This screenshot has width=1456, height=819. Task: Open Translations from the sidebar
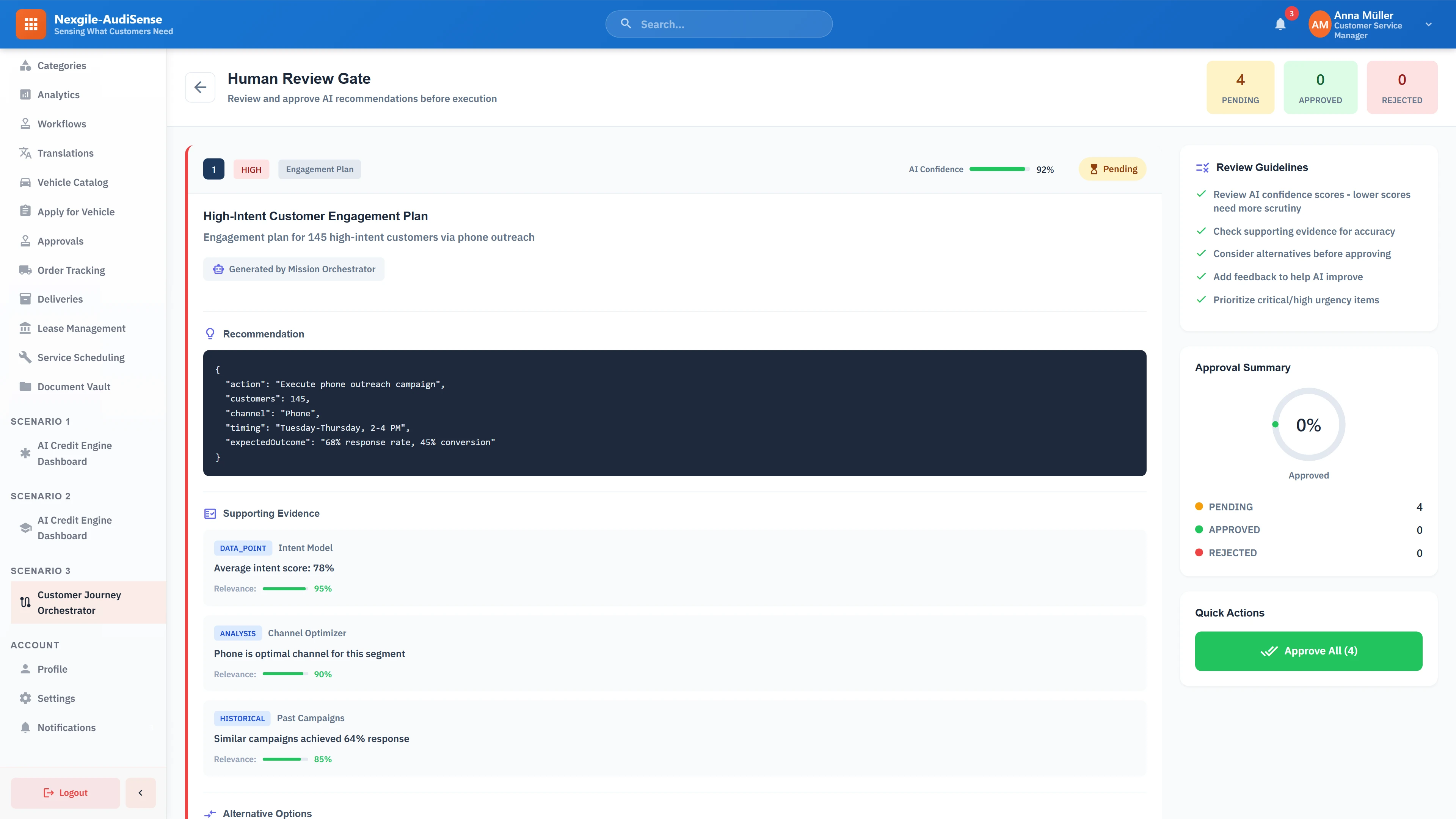tap(65, 153)
